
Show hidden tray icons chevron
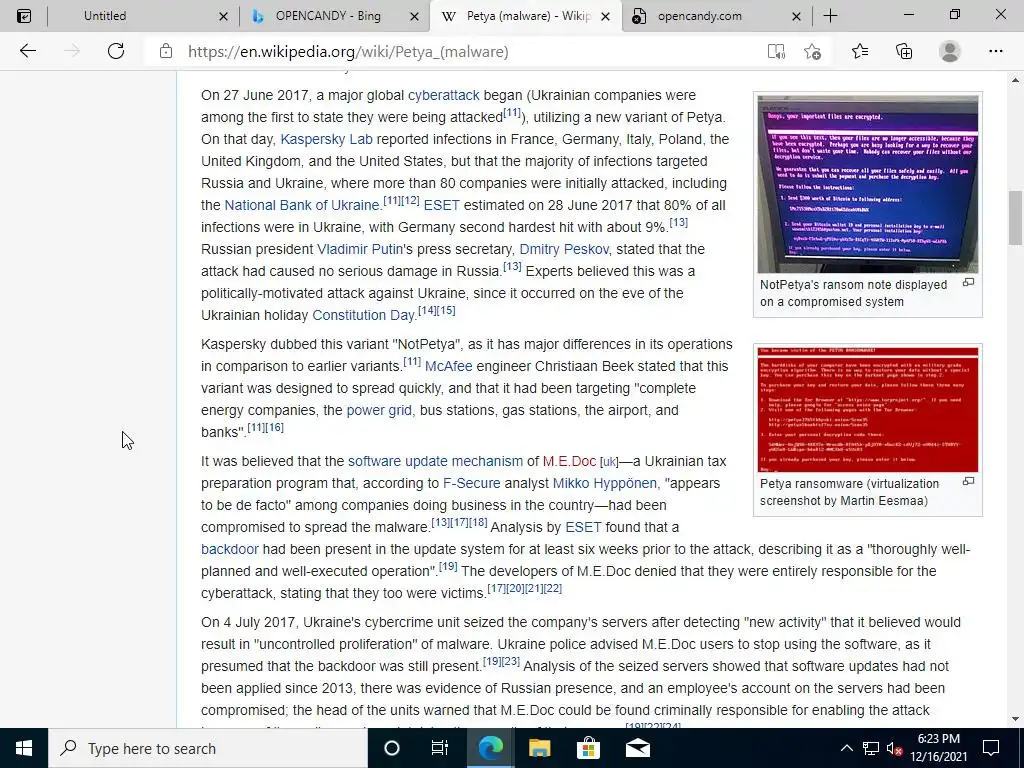846,748
